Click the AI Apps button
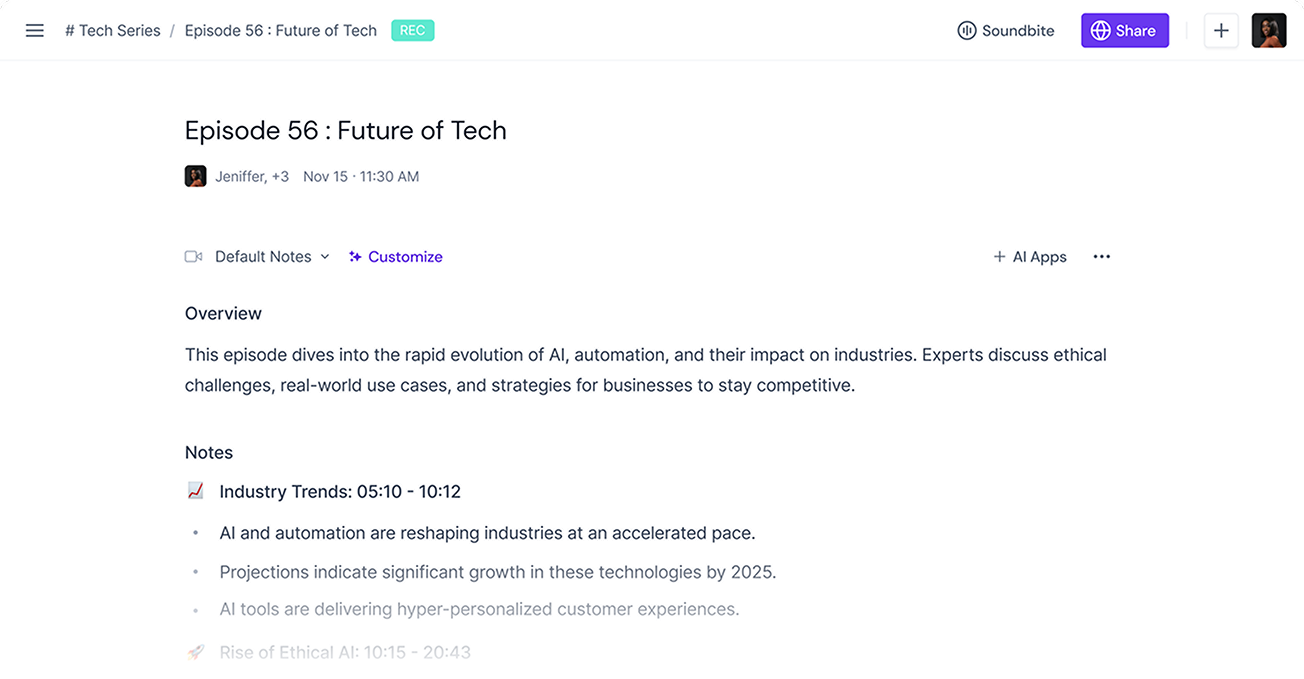This screenshot has height=679, width=1304. (x=1030, y=256)
